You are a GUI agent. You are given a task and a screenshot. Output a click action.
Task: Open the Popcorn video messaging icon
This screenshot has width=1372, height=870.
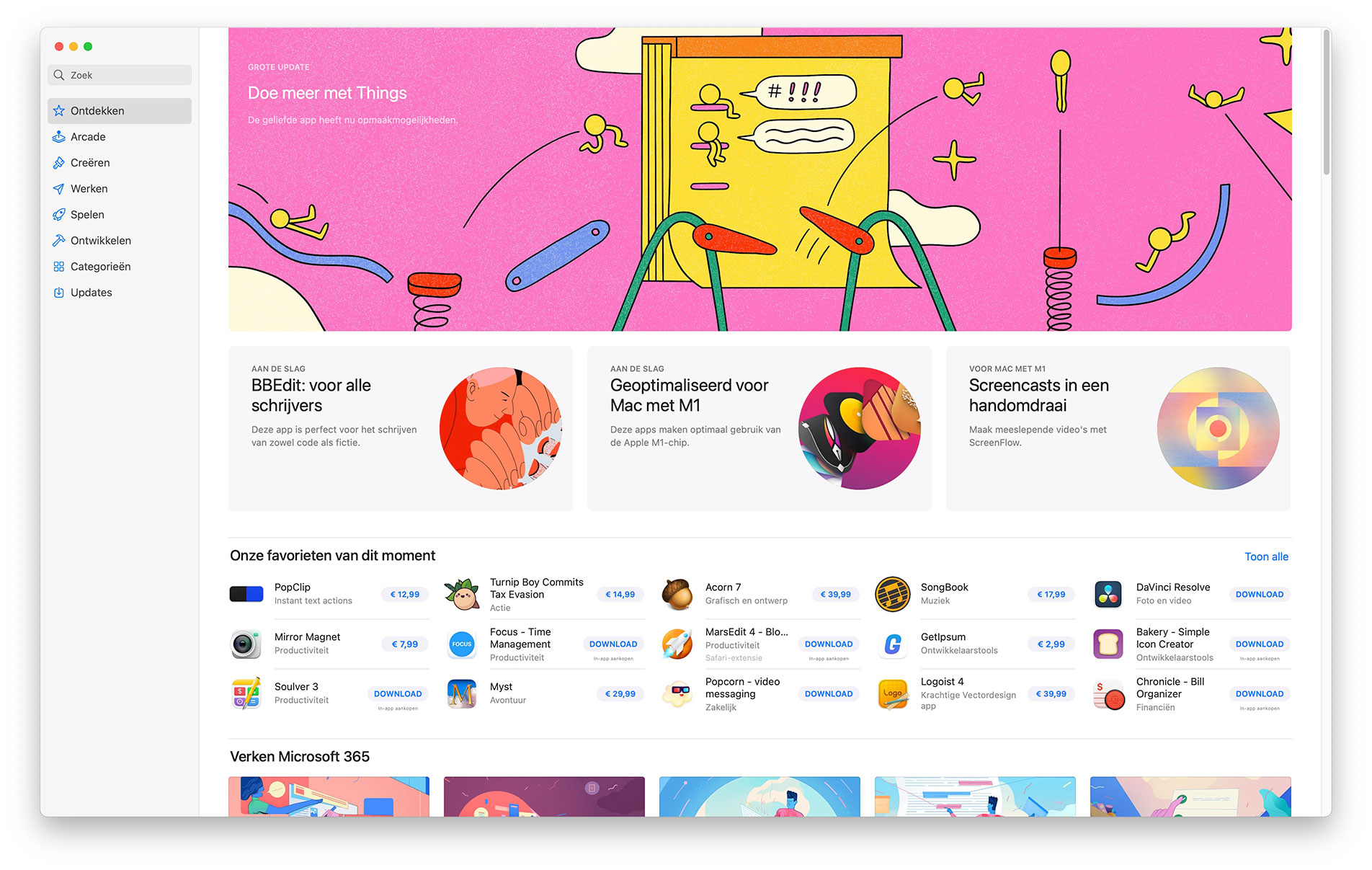tap(677, 694)
